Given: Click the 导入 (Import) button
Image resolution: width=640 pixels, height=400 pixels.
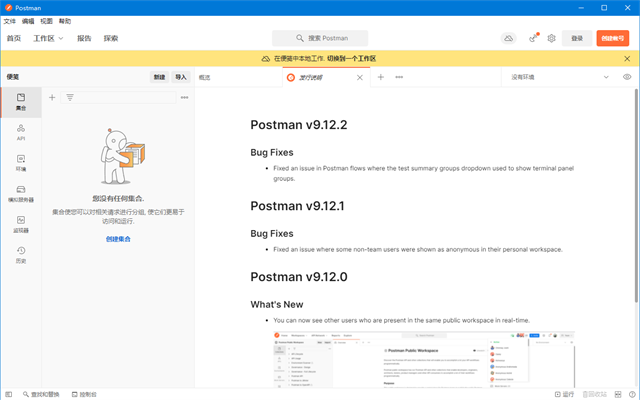Looking at the screenshot, I should [x=181, y=77].
